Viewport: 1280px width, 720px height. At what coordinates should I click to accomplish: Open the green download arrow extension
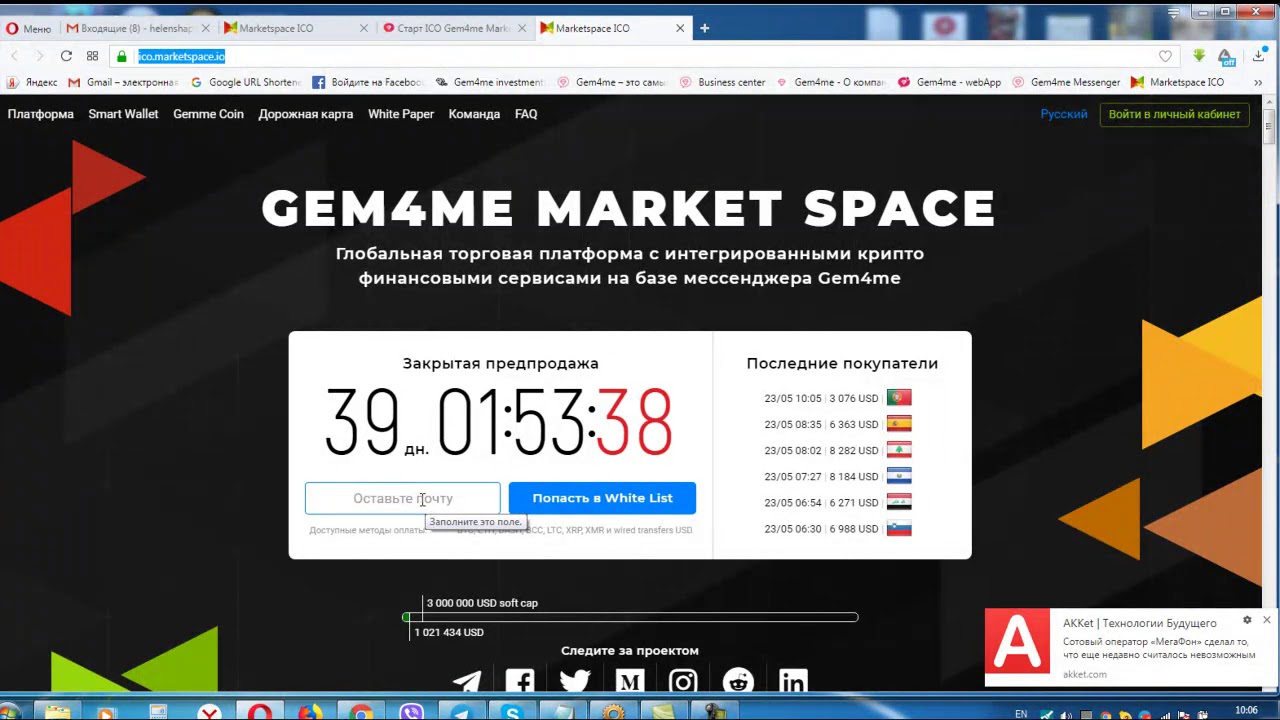click(1199, 56)
